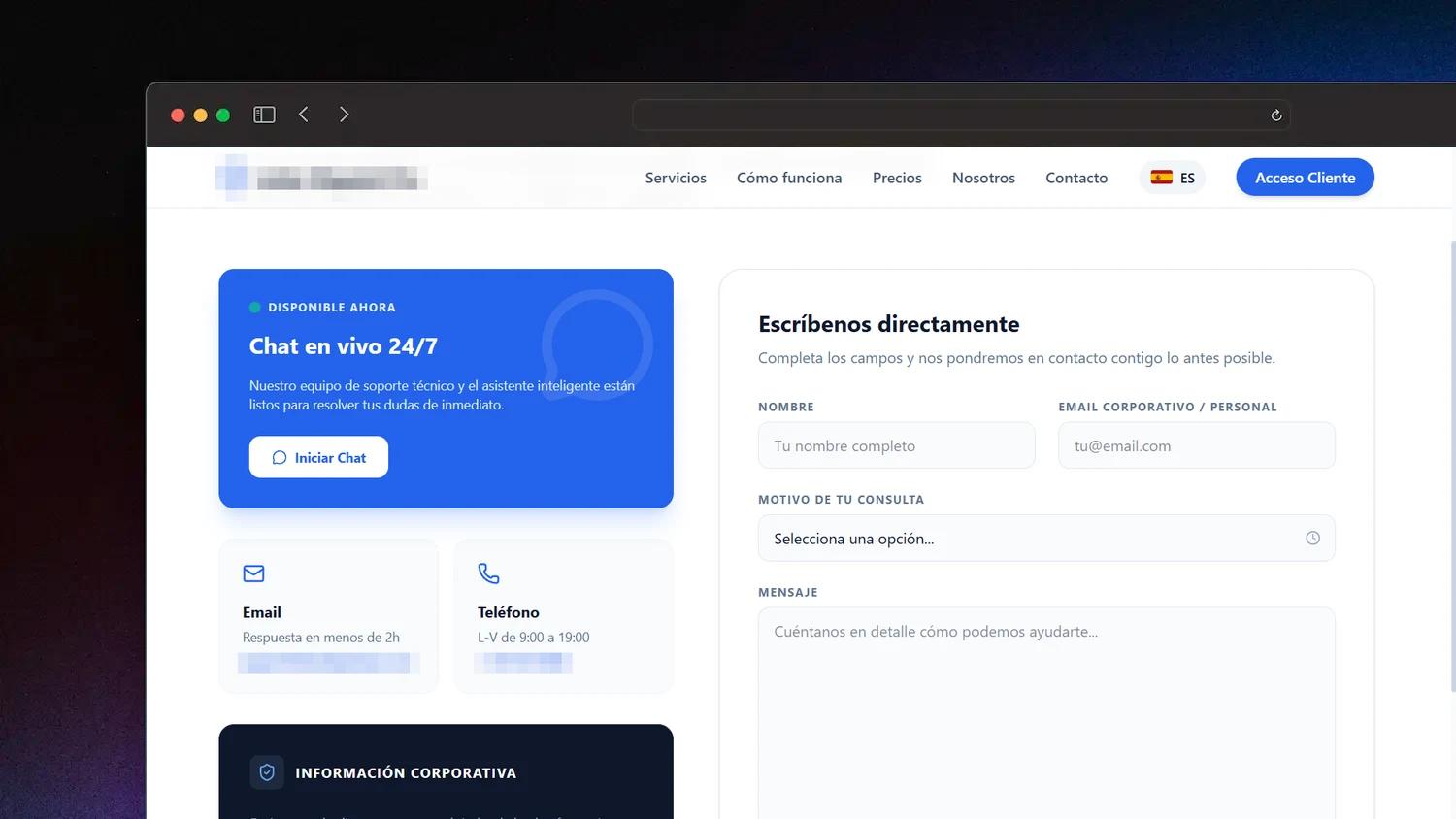Image resolution: width=1456 pixels, height=819 pixels.
Task: Start a live chat with Iniciar Chat
Action: click(x=318, y=457)
